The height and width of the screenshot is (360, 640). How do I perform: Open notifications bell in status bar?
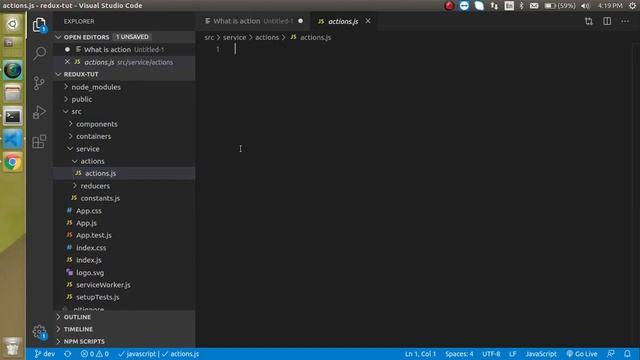tap(627, 354)
